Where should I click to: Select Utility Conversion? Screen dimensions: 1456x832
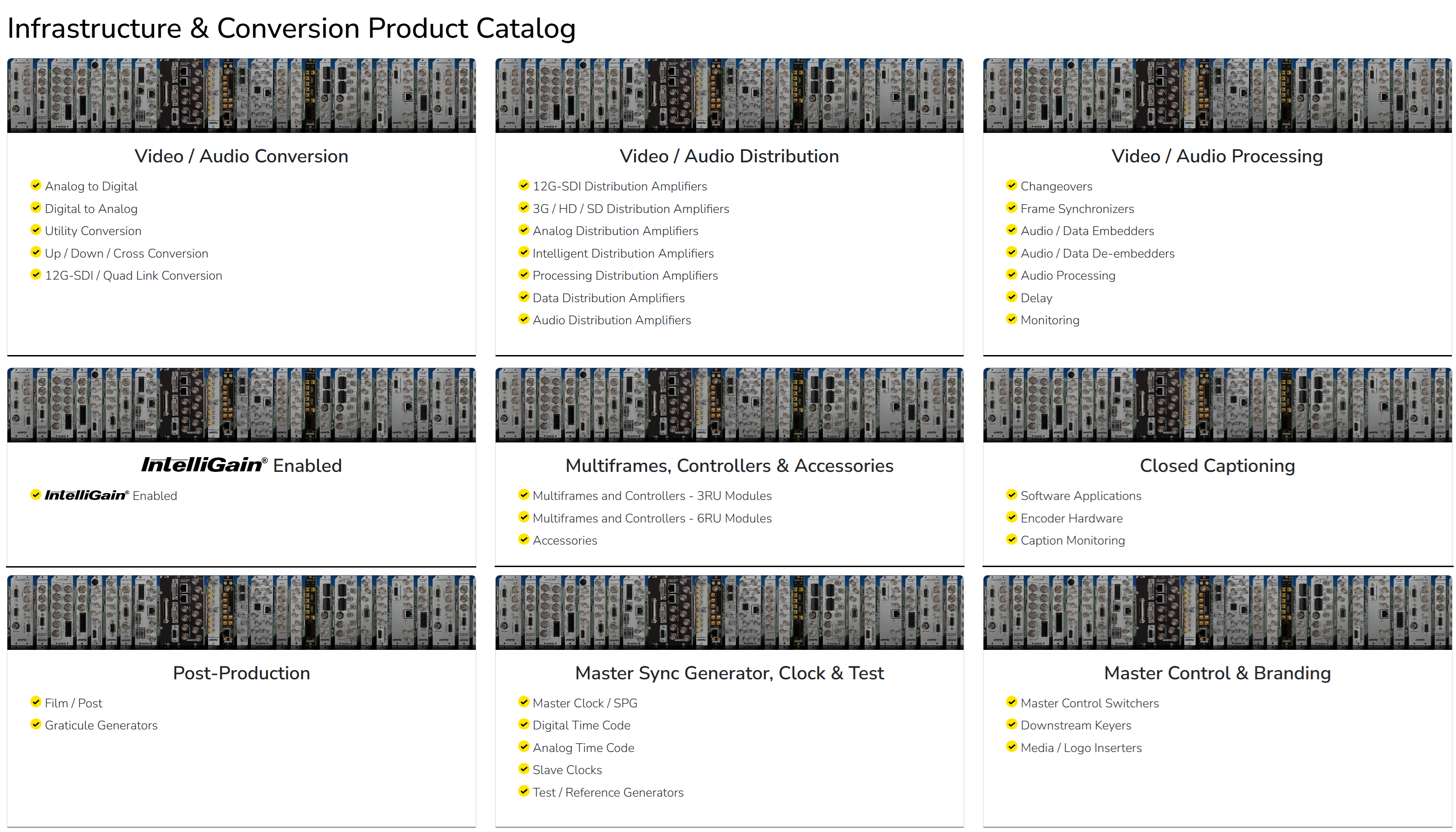[x=93, y=231]
